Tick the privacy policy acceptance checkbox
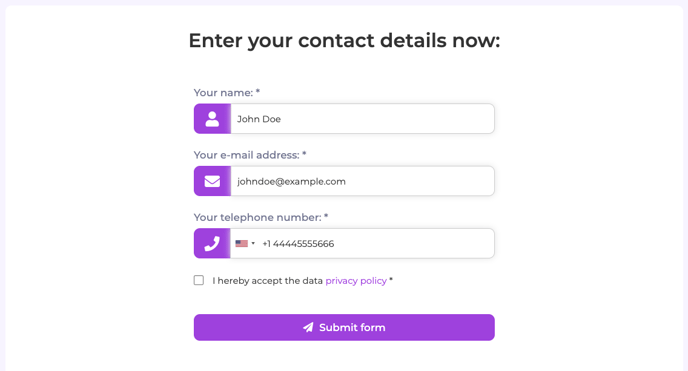The width and height of the screenshot is (688, 371). pyautogui.click(x=199, y=280)
